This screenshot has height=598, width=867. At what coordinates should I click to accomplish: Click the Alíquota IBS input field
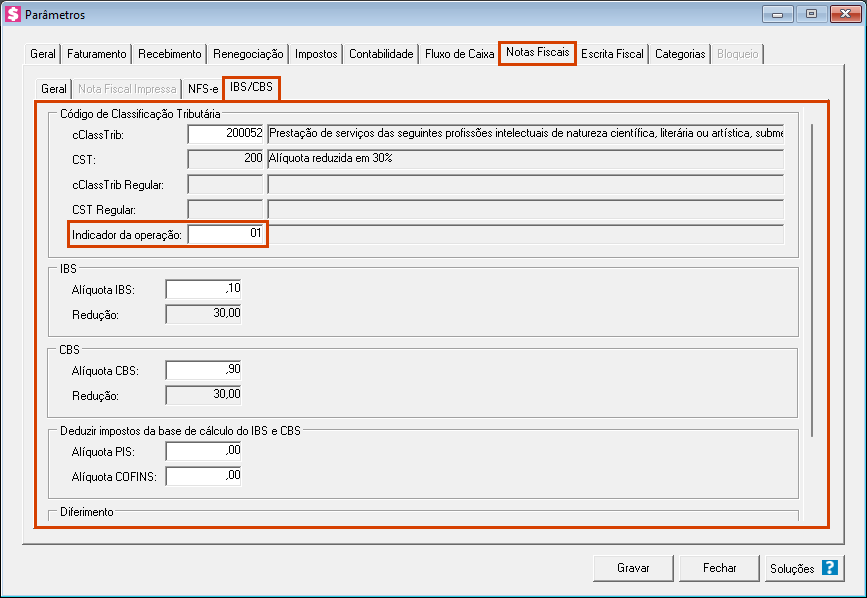pos(204,289)
